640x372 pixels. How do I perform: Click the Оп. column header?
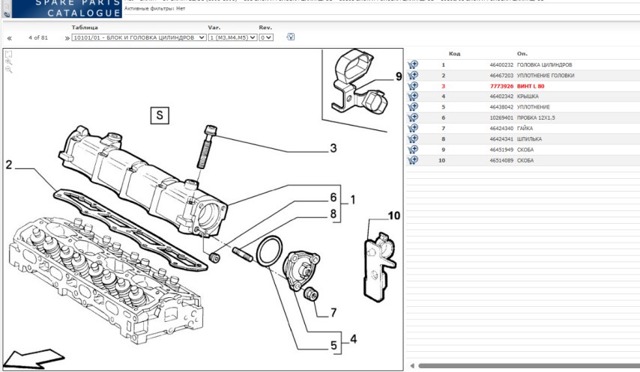522,53
